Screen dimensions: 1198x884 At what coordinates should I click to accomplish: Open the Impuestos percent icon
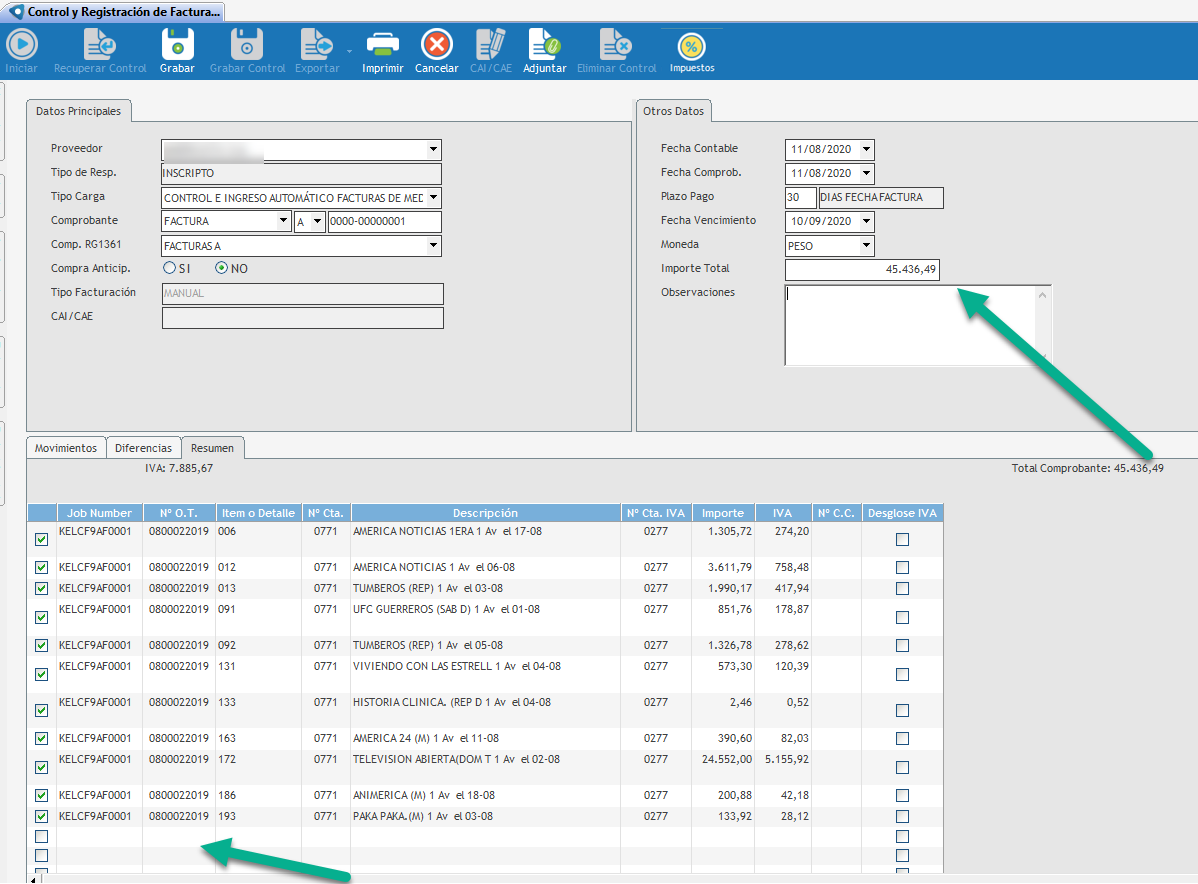pyautogui.click(x=692, y=48)
